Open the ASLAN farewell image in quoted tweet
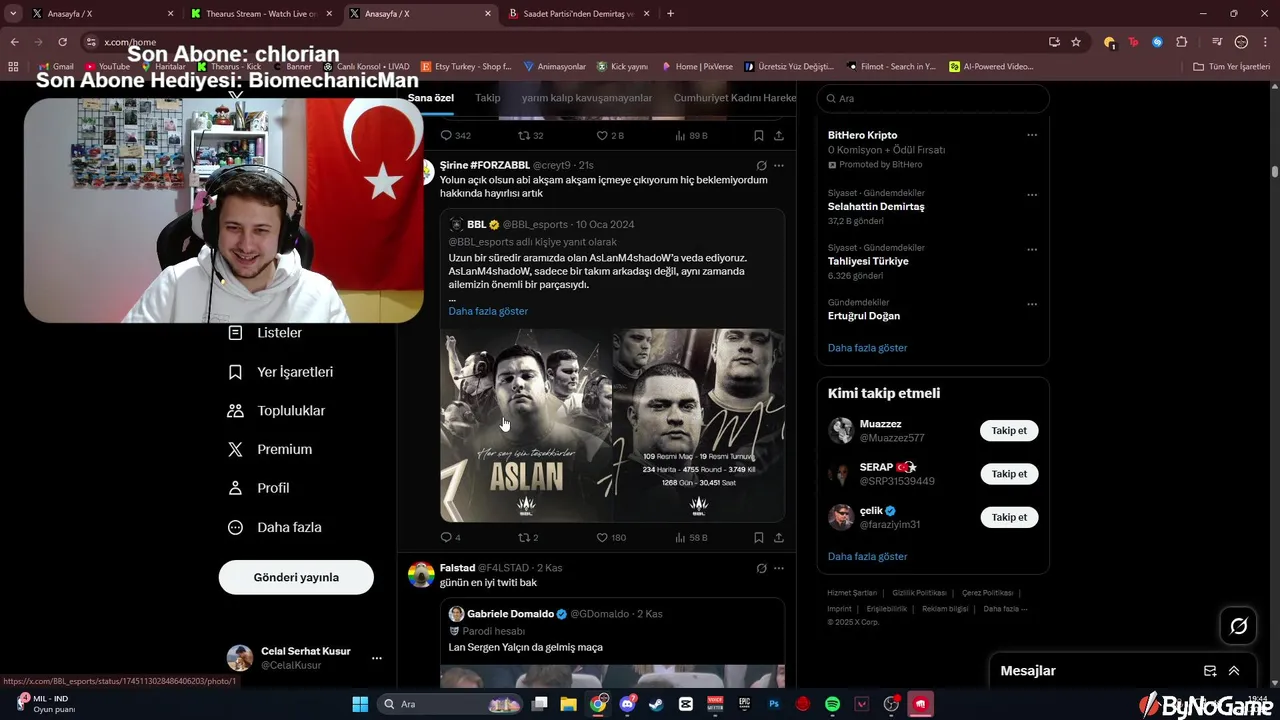 coord(526,425)
